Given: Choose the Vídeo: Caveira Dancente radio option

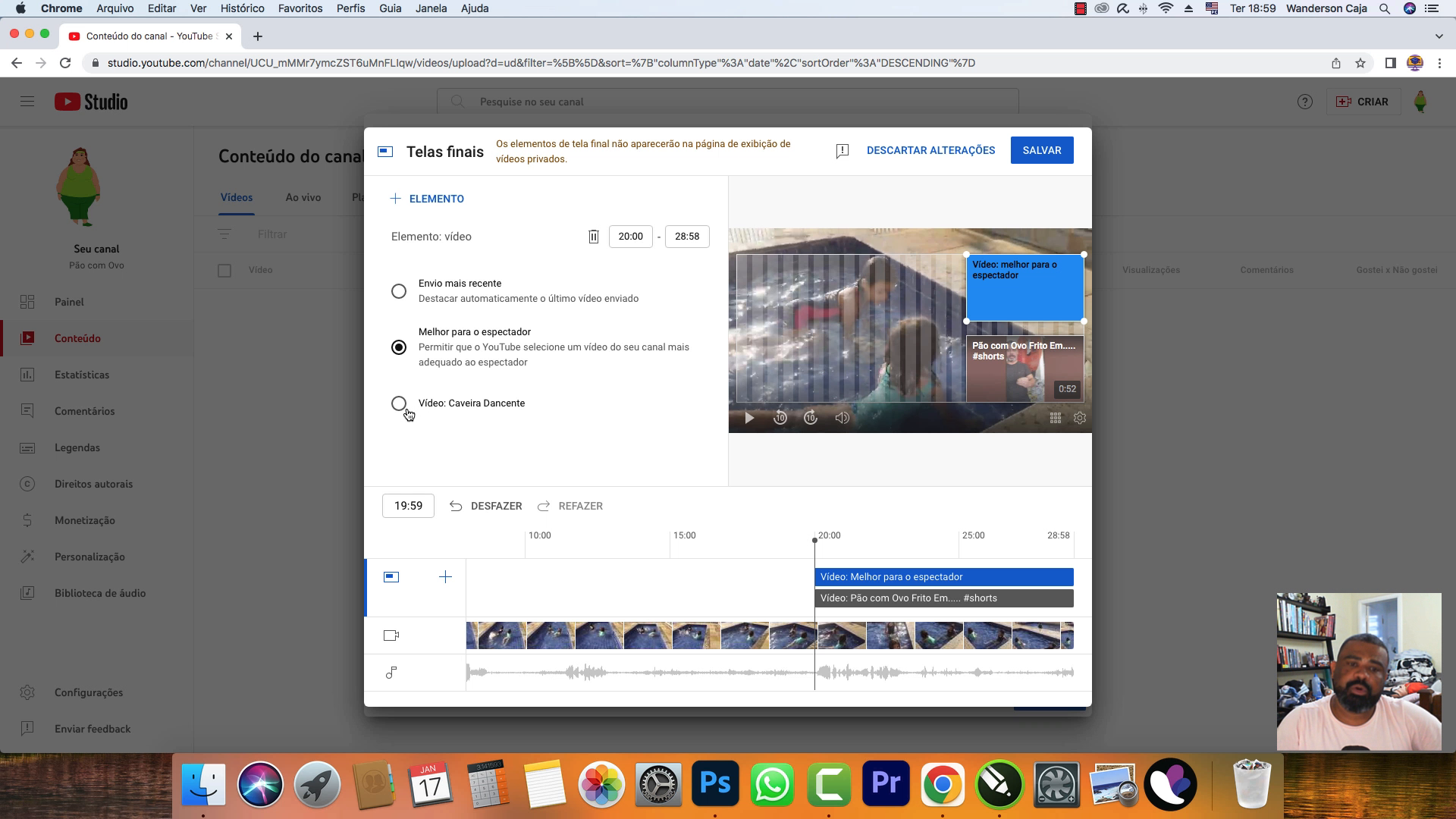Looking at the screenshot, I should (x=399, y=403).
